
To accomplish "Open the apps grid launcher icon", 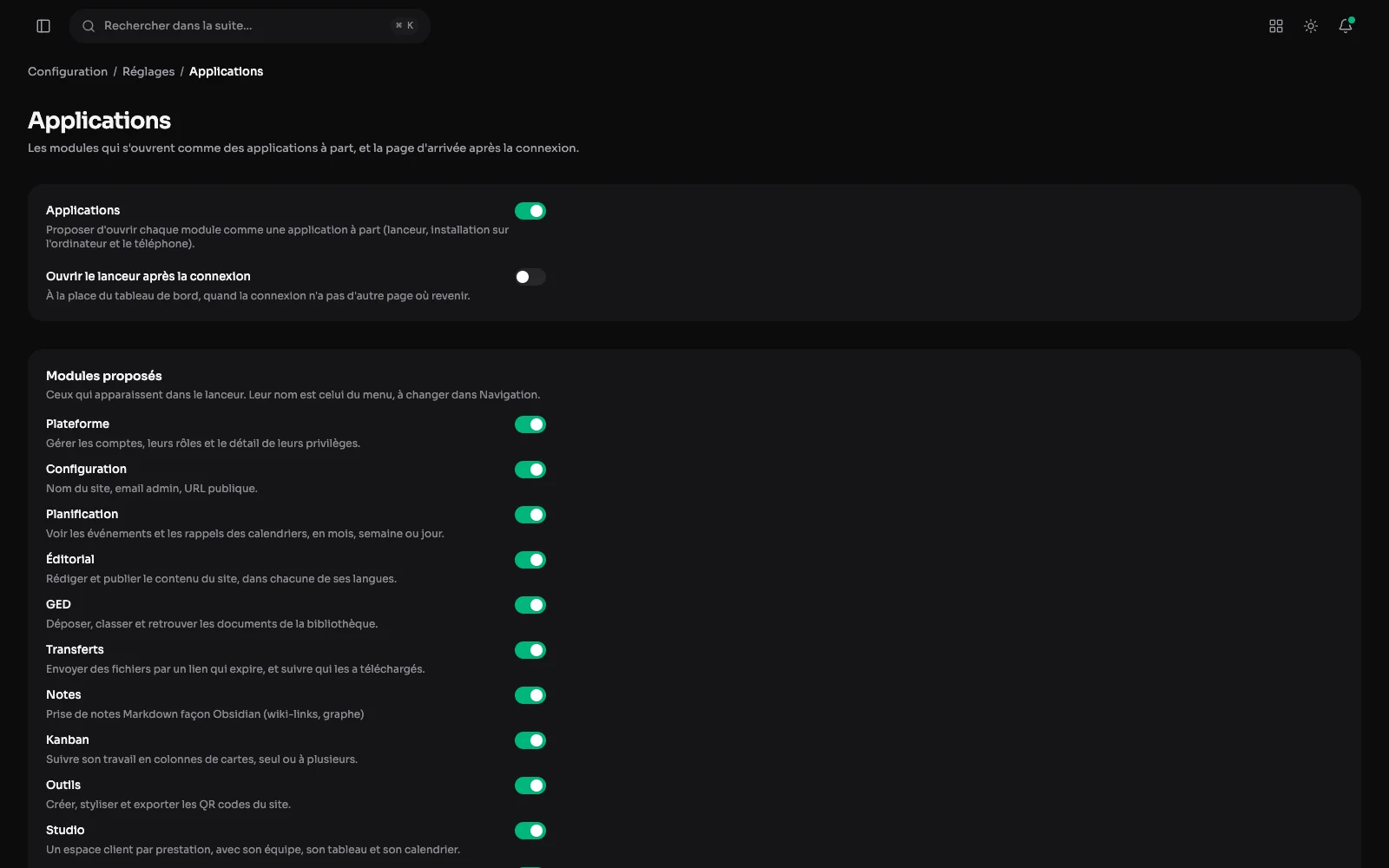I will (x=1276, y=26).
